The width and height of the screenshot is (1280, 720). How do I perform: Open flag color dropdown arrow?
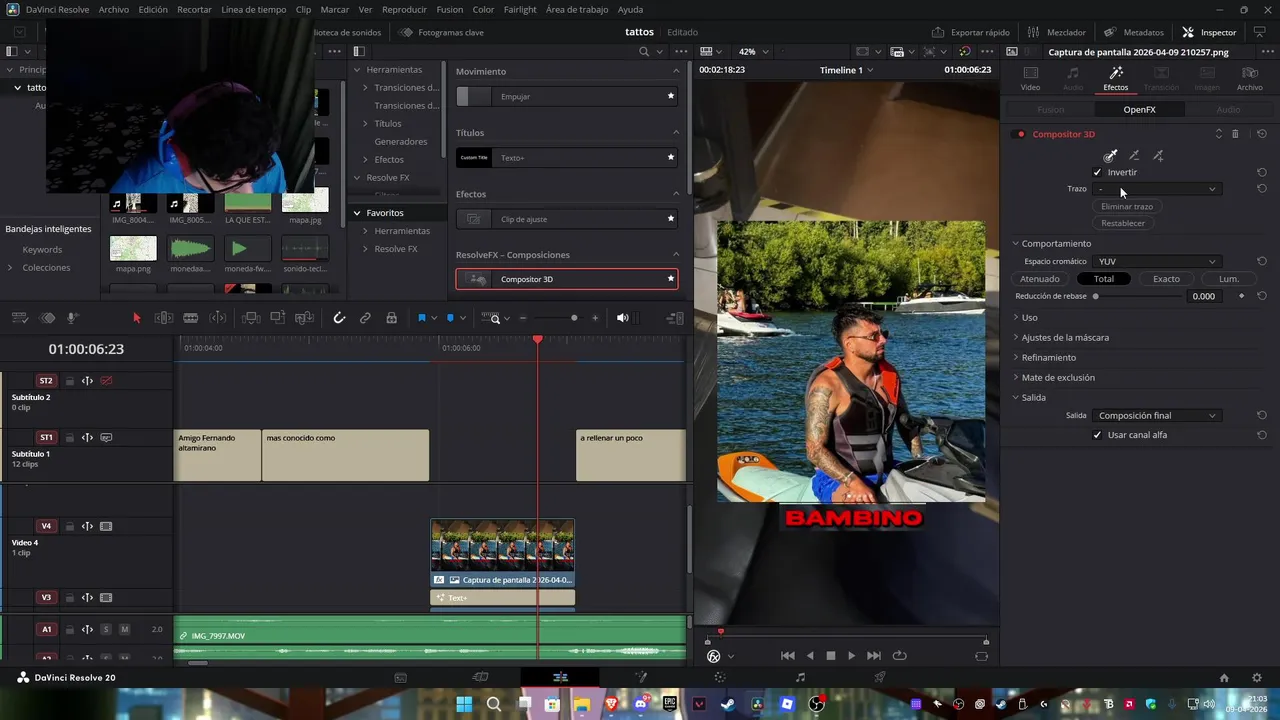pyautogui.click(x=433, y=318)
